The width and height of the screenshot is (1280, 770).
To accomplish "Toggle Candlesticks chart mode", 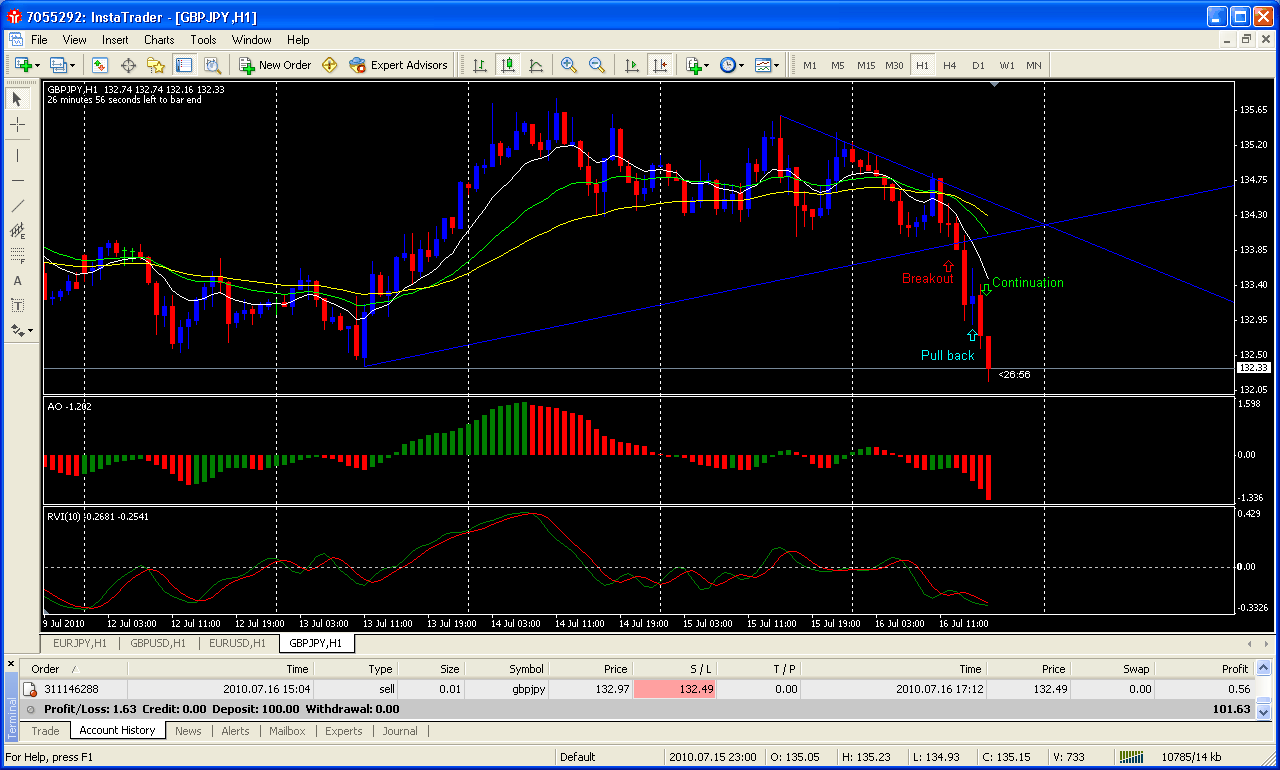I will pyautogui.click(x=508, y=65).
